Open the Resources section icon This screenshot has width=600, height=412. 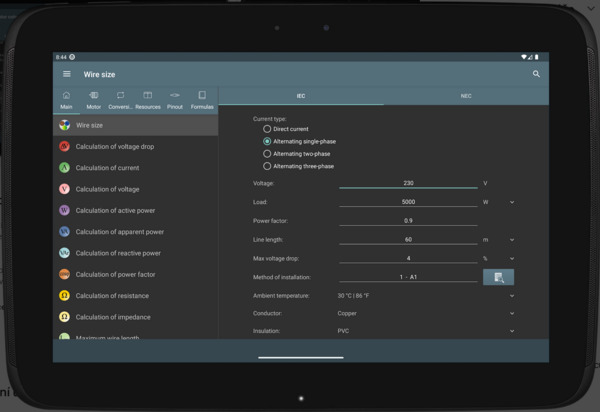(x=148, y=99)
